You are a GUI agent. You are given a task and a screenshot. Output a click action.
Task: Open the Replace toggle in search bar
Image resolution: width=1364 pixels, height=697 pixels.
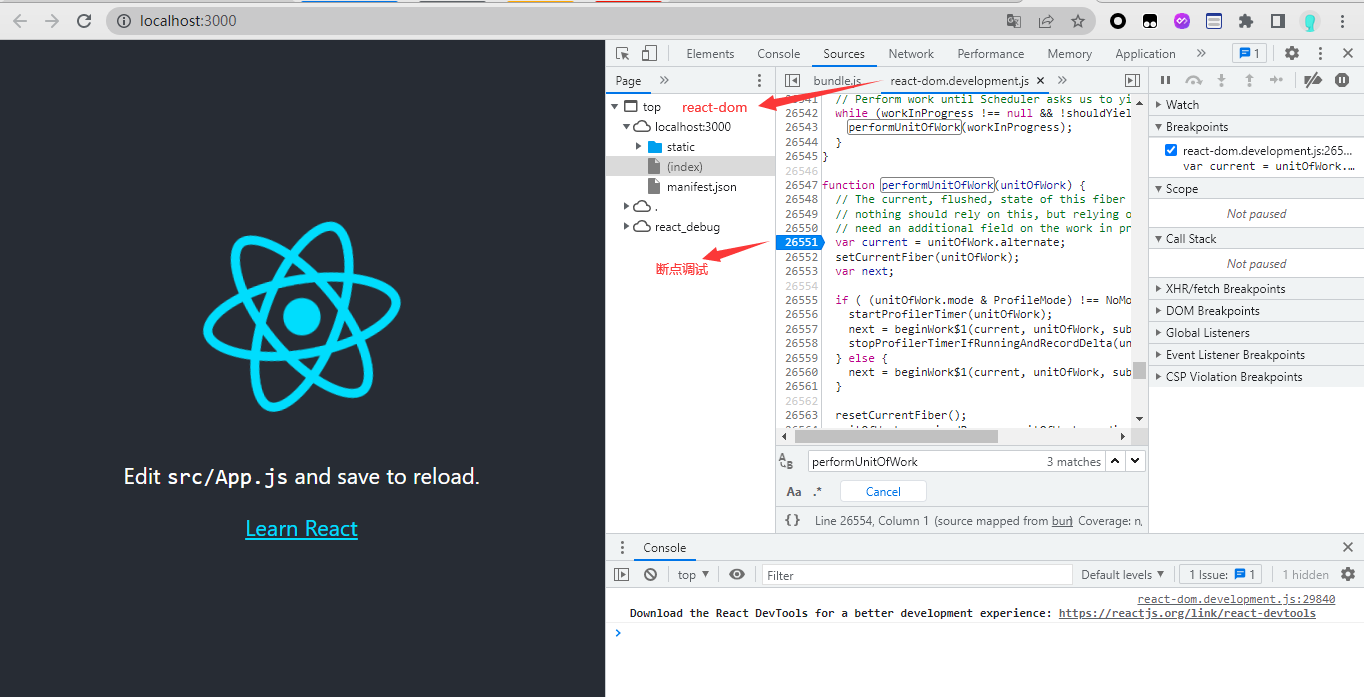[786, 461]
